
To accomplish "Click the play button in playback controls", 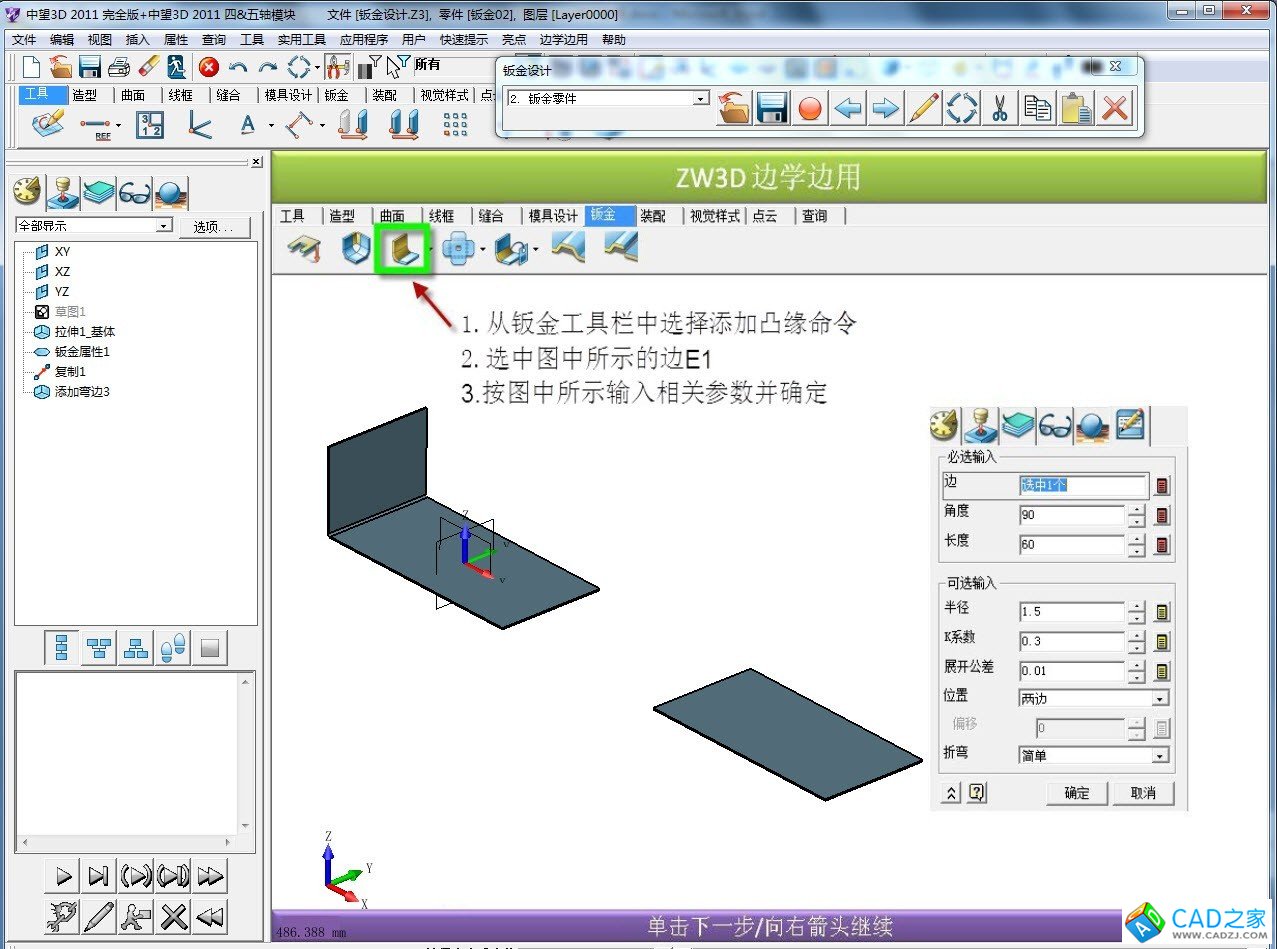I will click(x=64, y=877).
